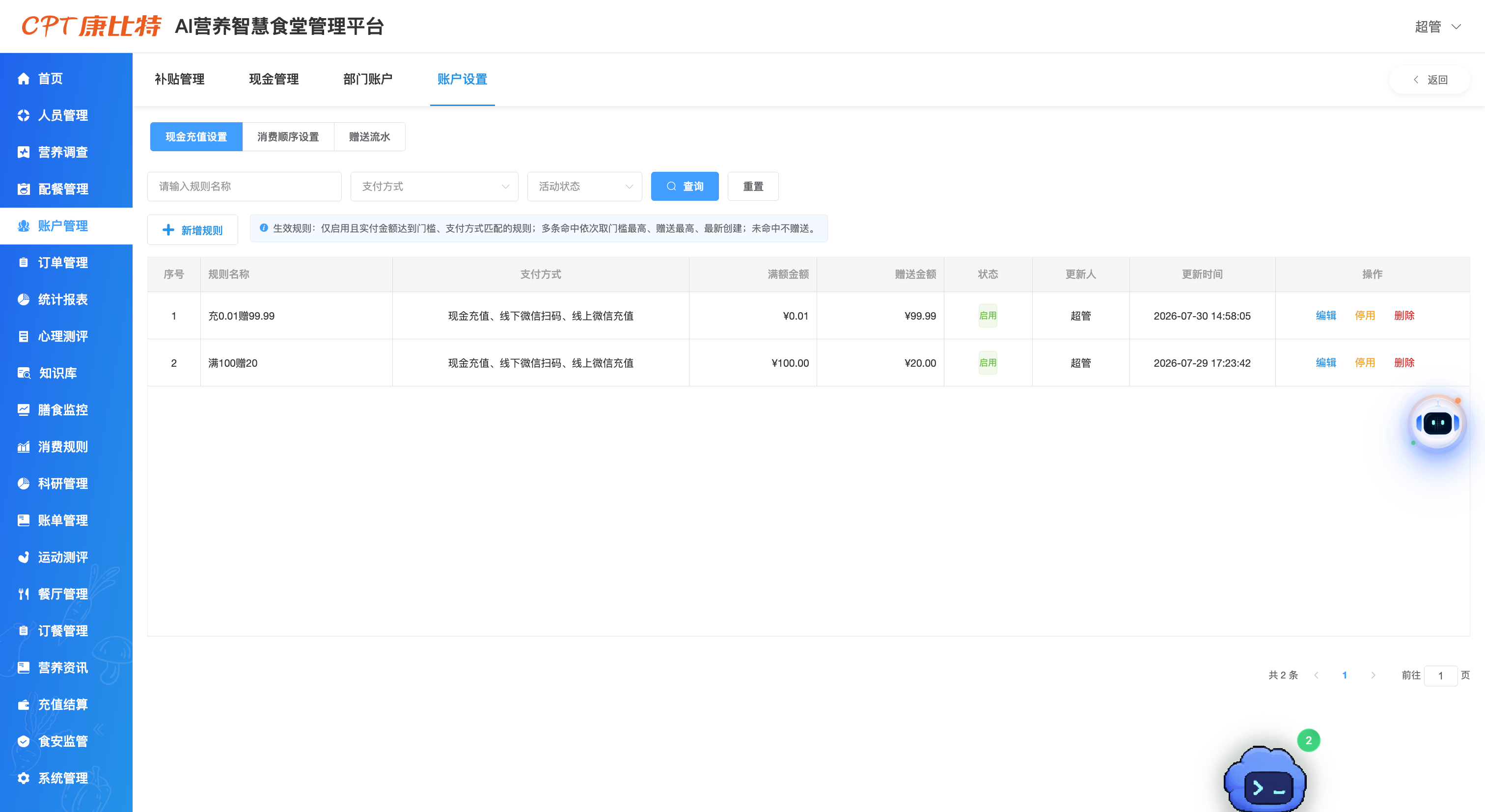Switch to the 补贴管理 tab
The width and height of the screenshot is (1485, 812).
179,79
